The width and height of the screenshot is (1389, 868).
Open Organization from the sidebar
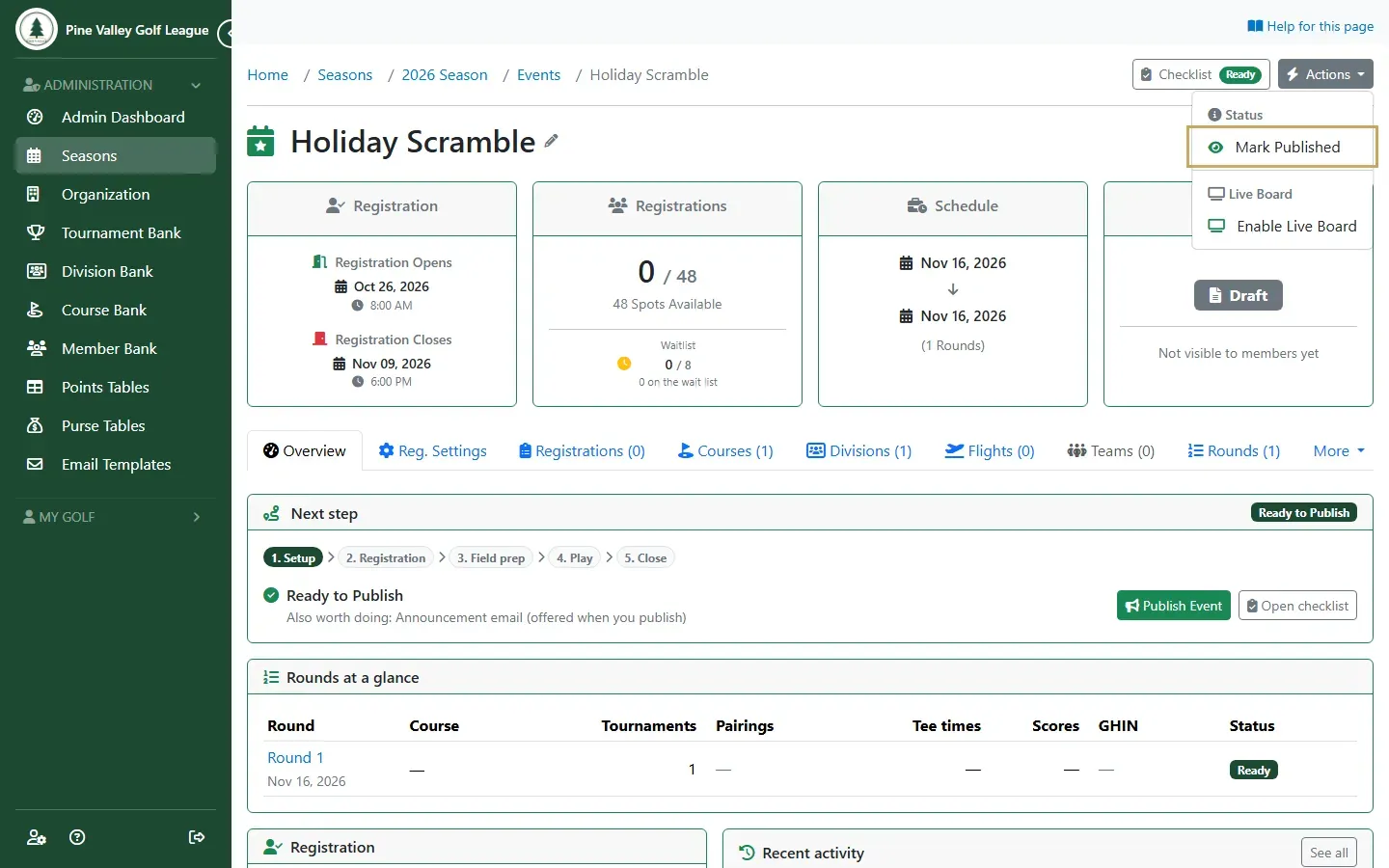click(116, 194)
